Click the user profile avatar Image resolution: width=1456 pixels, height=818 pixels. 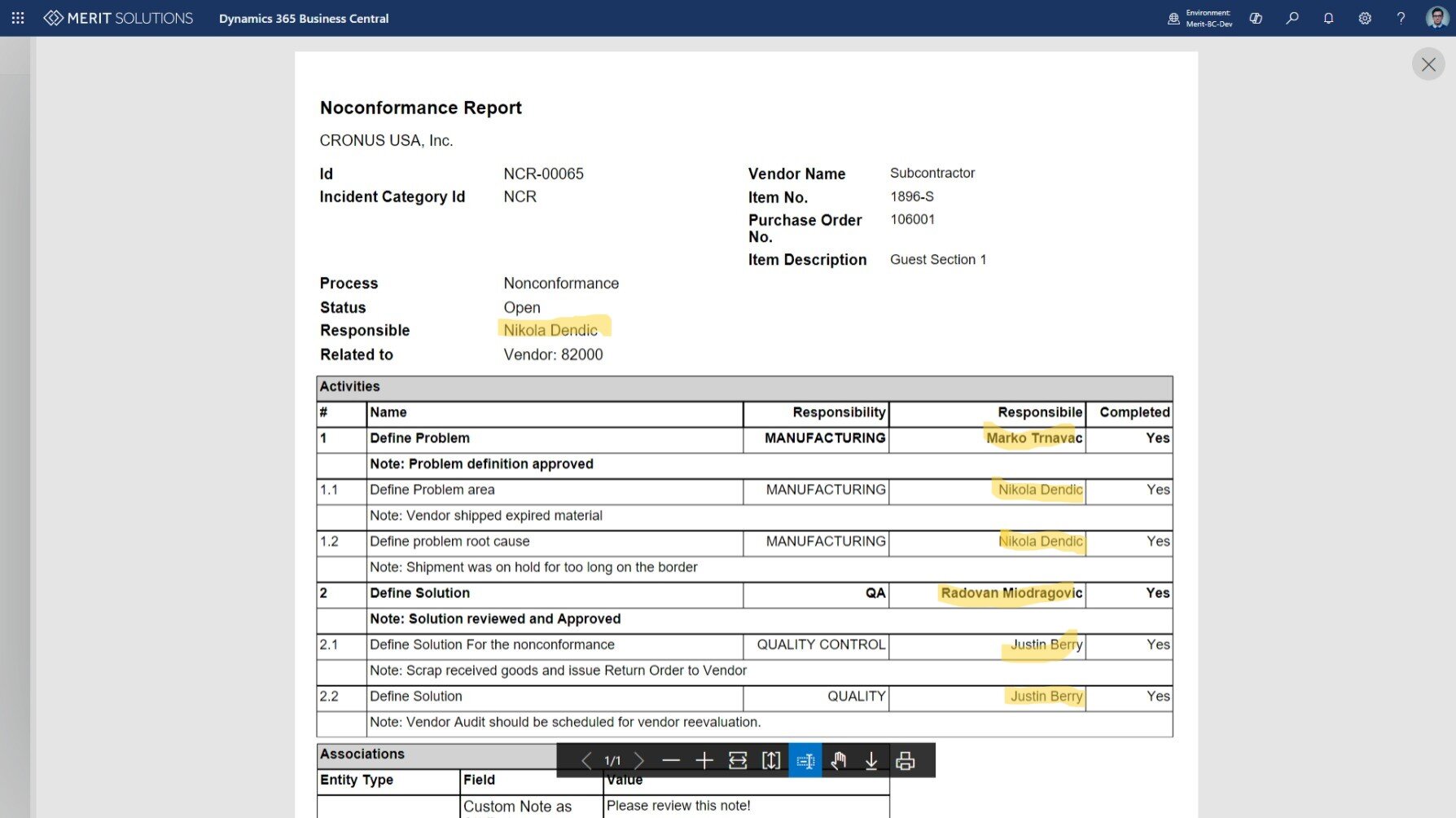[x=1436, y=18]
